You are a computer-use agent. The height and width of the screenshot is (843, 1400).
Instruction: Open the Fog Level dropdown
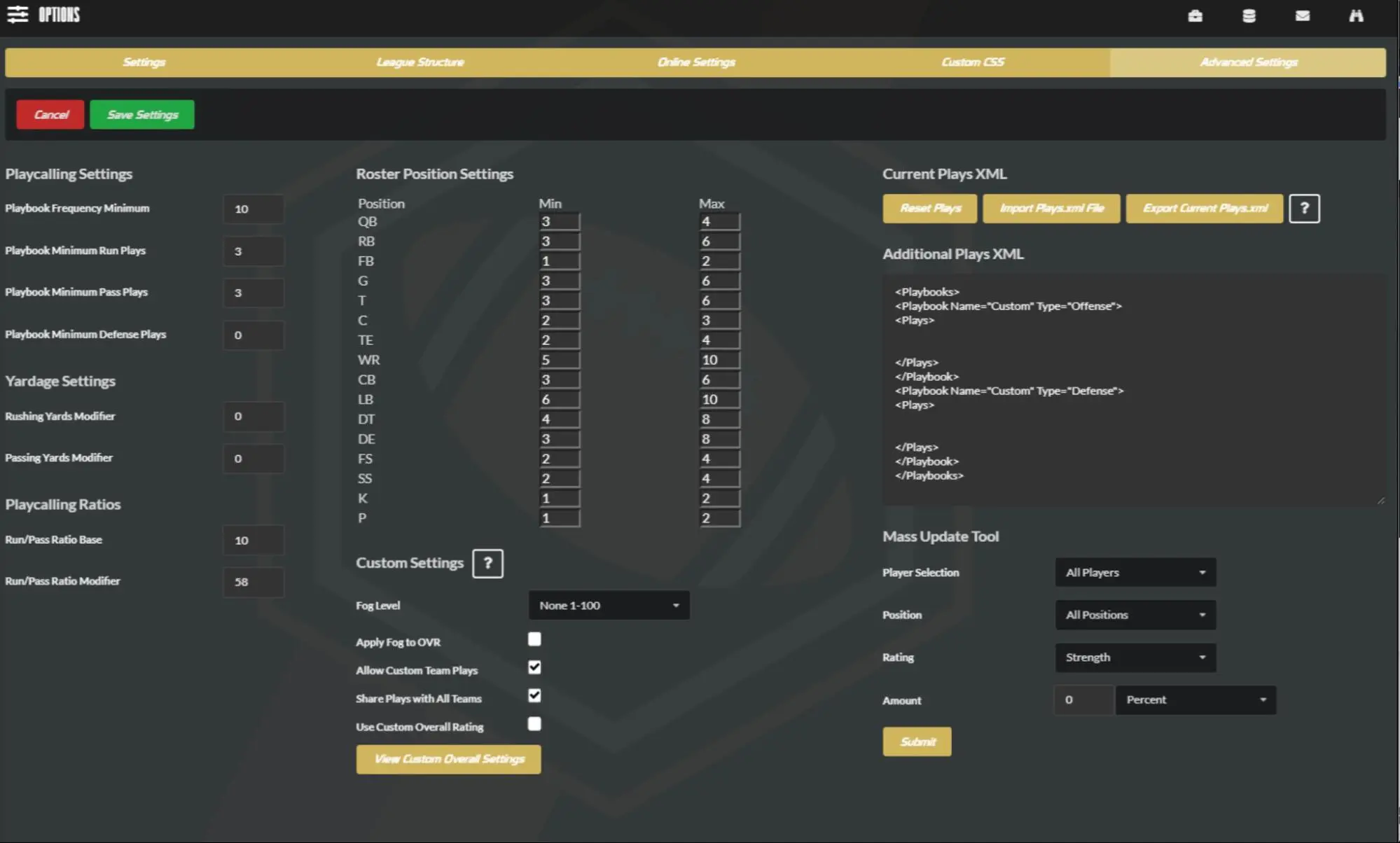pyautogui.click(x=609, y=606)
